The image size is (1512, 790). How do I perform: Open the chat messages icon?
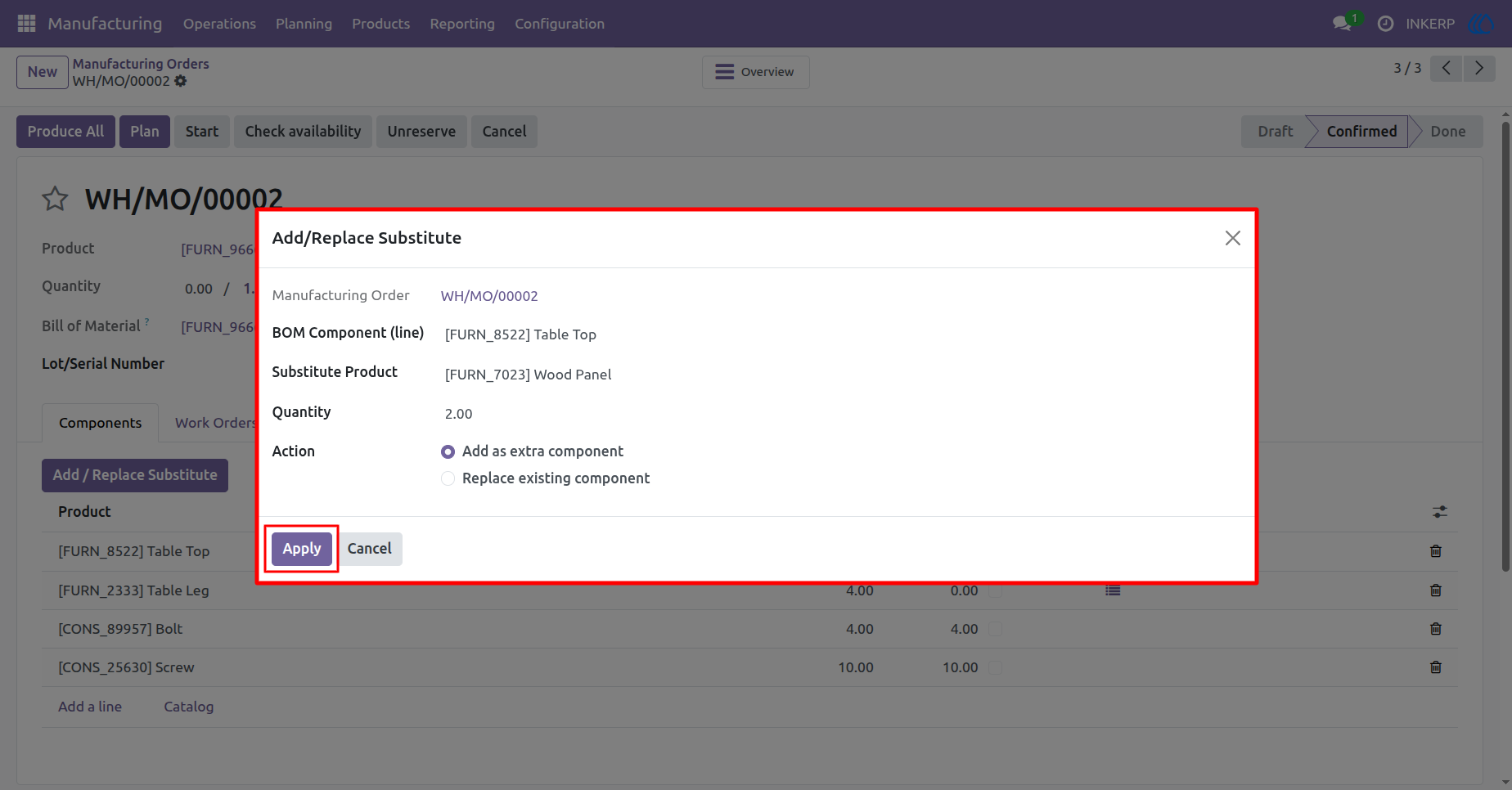1342,24
